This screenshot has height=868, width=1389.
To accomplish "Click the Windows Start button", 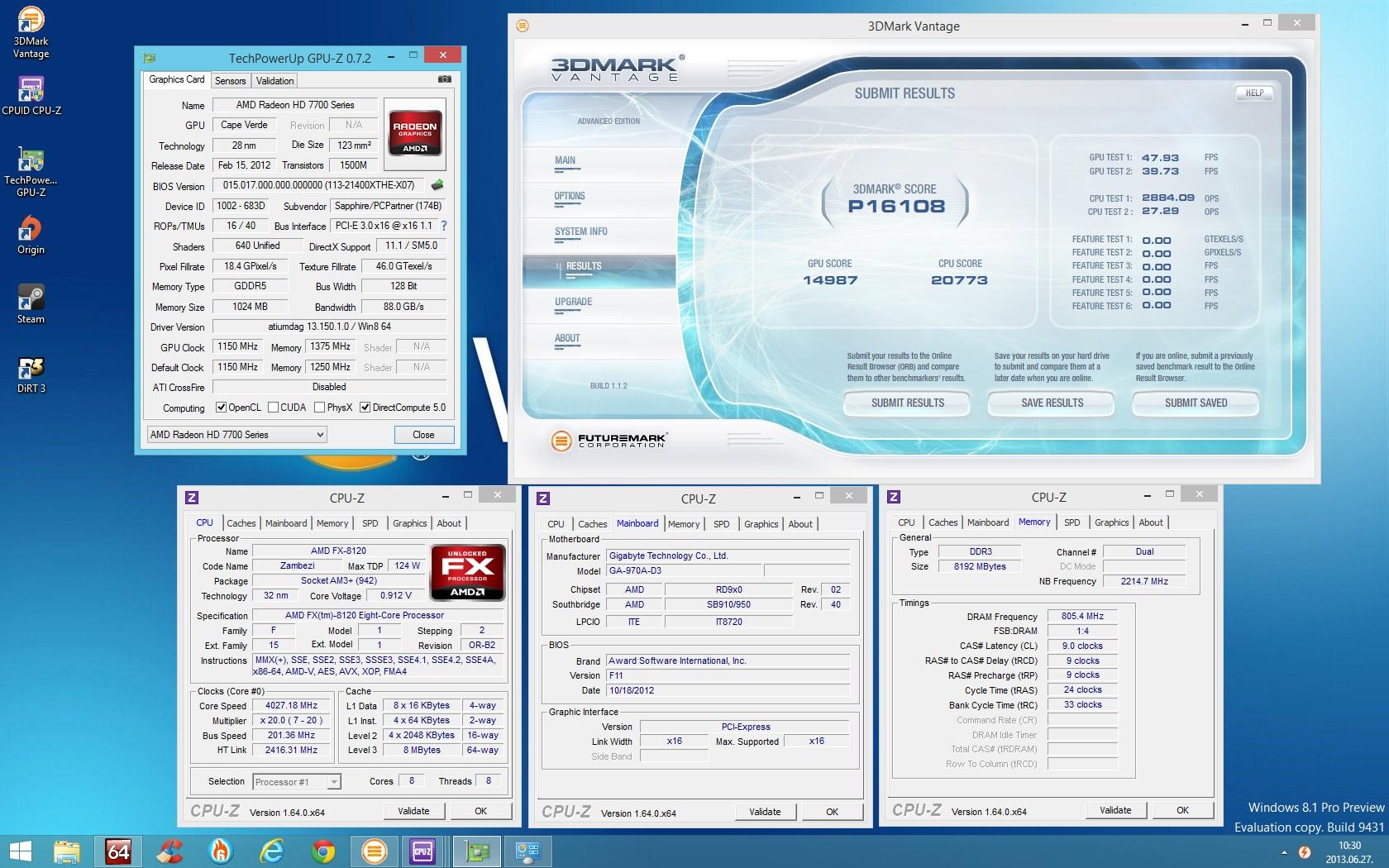I will click(20, 851).
